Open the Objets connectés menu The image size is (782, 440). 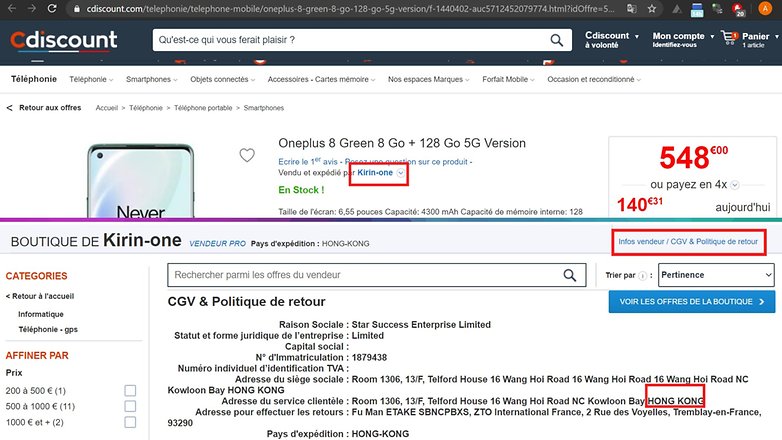click(x=222, y=79)
